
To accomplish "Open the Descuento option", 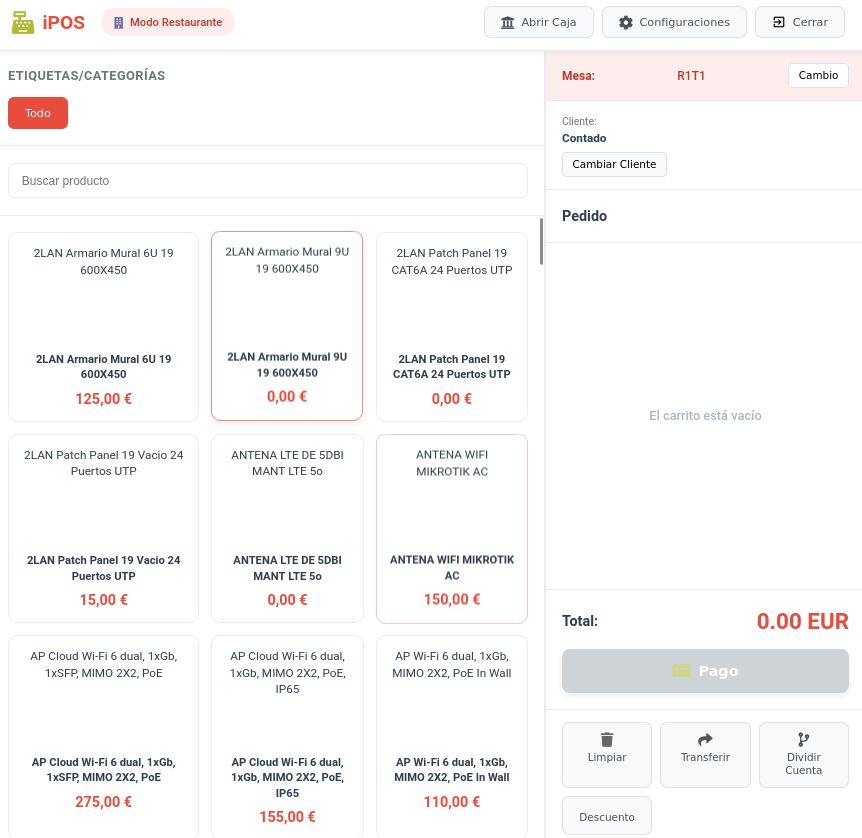I will [x=606, y=816].
